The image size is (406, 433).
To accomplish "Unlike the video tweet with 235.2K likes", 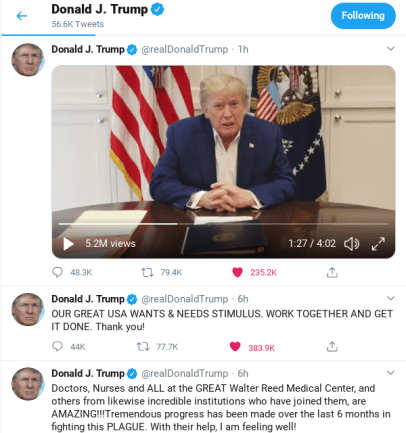I will click(x=237, y=272).
